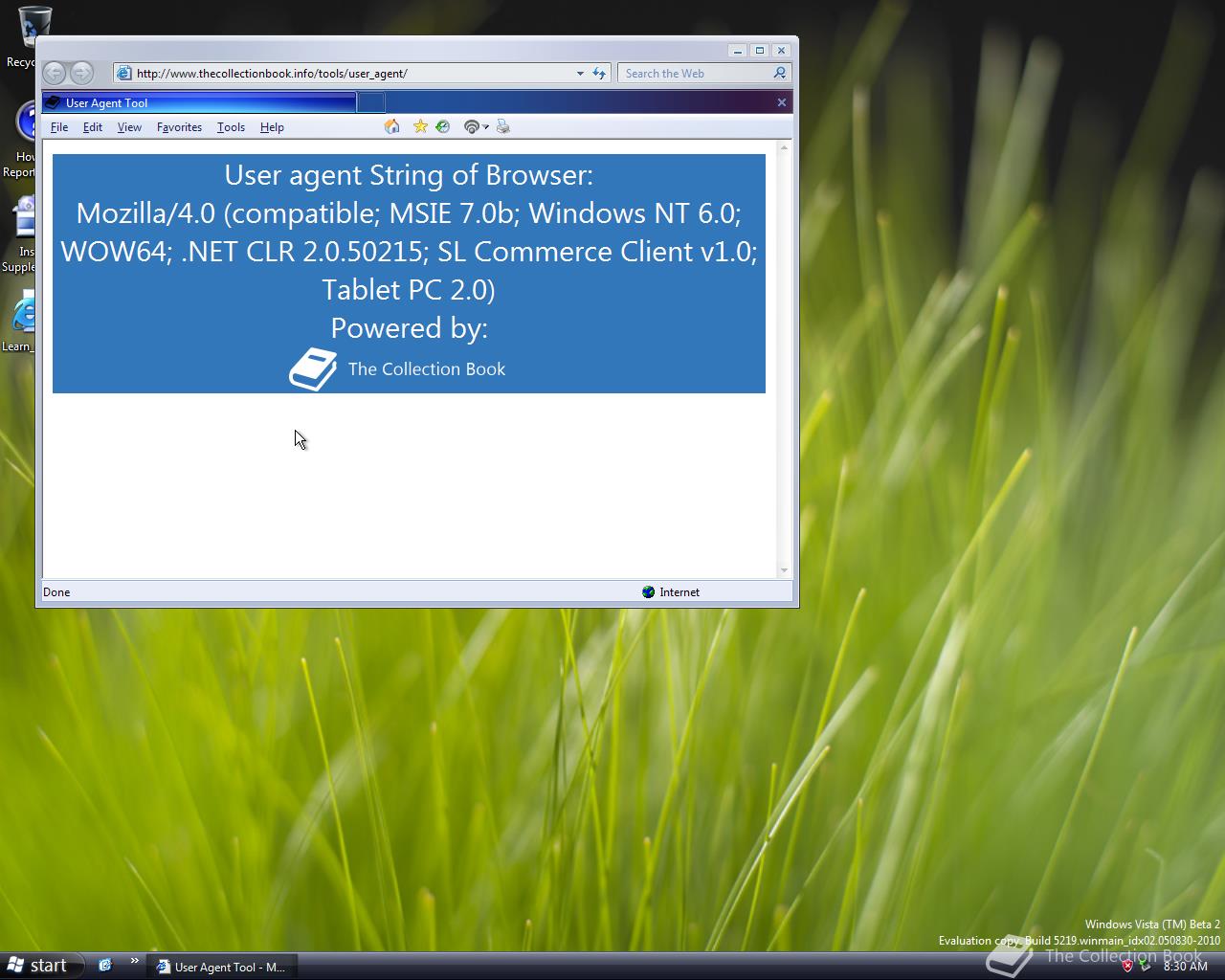Launch Internet Explorer from quick launch
The height and width of the screenshot is (980, 1225).
pyautogui.click(x=105, y=966)
